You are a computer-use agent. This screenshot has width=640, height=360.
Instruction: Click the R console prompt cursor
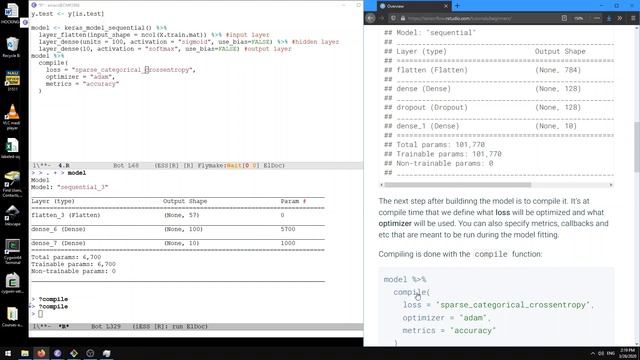click(40, 314)
